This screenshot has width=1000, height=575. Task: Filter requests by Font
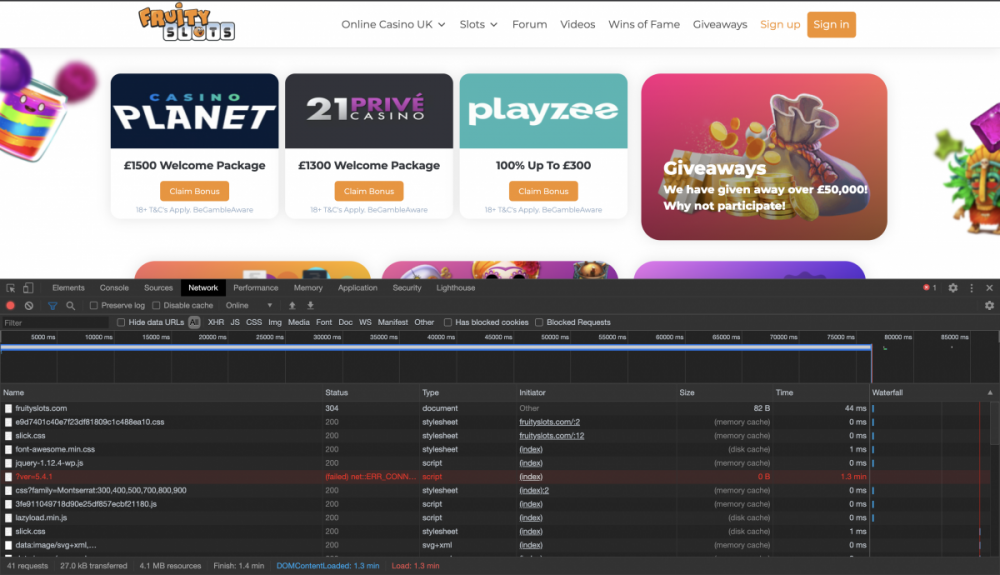pos(324,323)
